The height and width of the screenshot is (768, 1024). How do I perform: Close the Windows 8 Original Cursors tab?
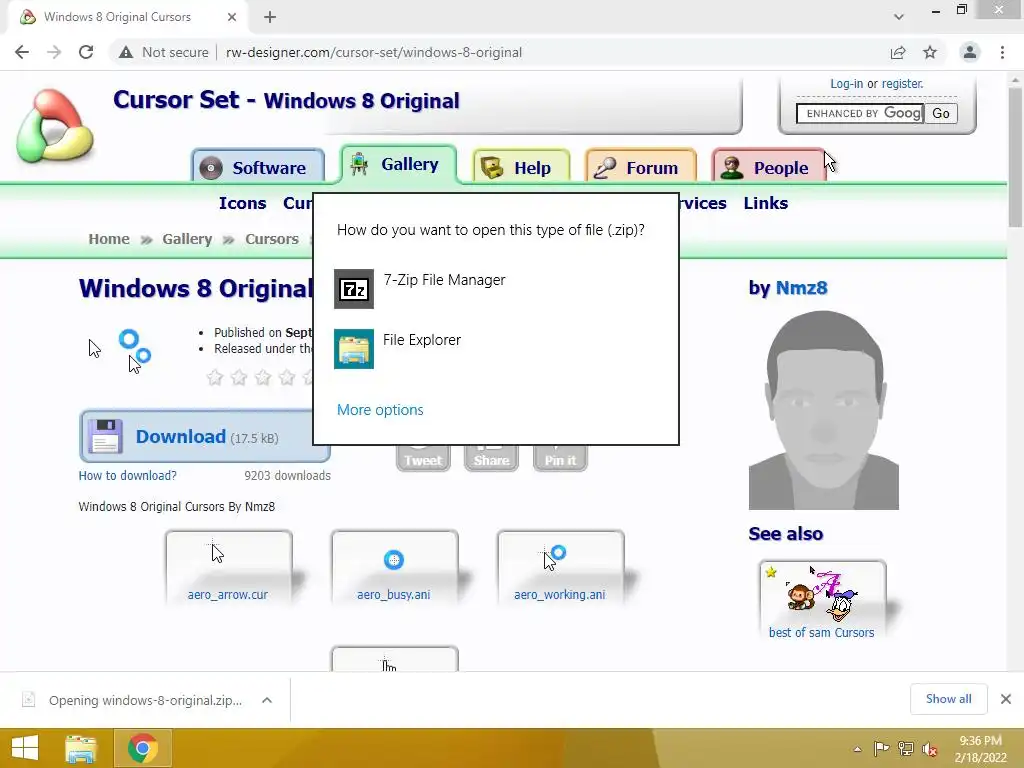(232, 17)
